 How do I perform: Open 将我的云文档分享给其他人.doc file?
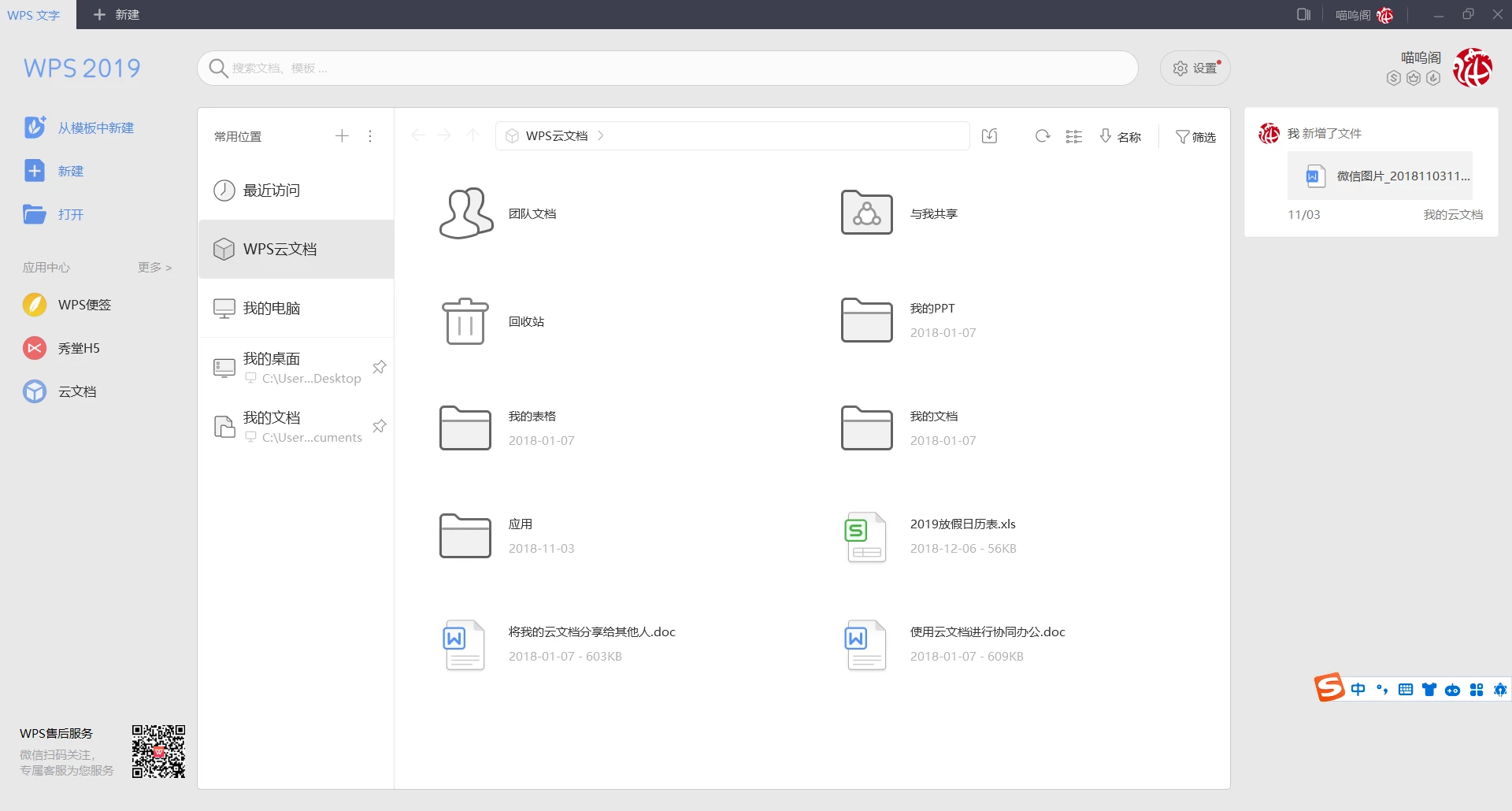click(558, 644)
